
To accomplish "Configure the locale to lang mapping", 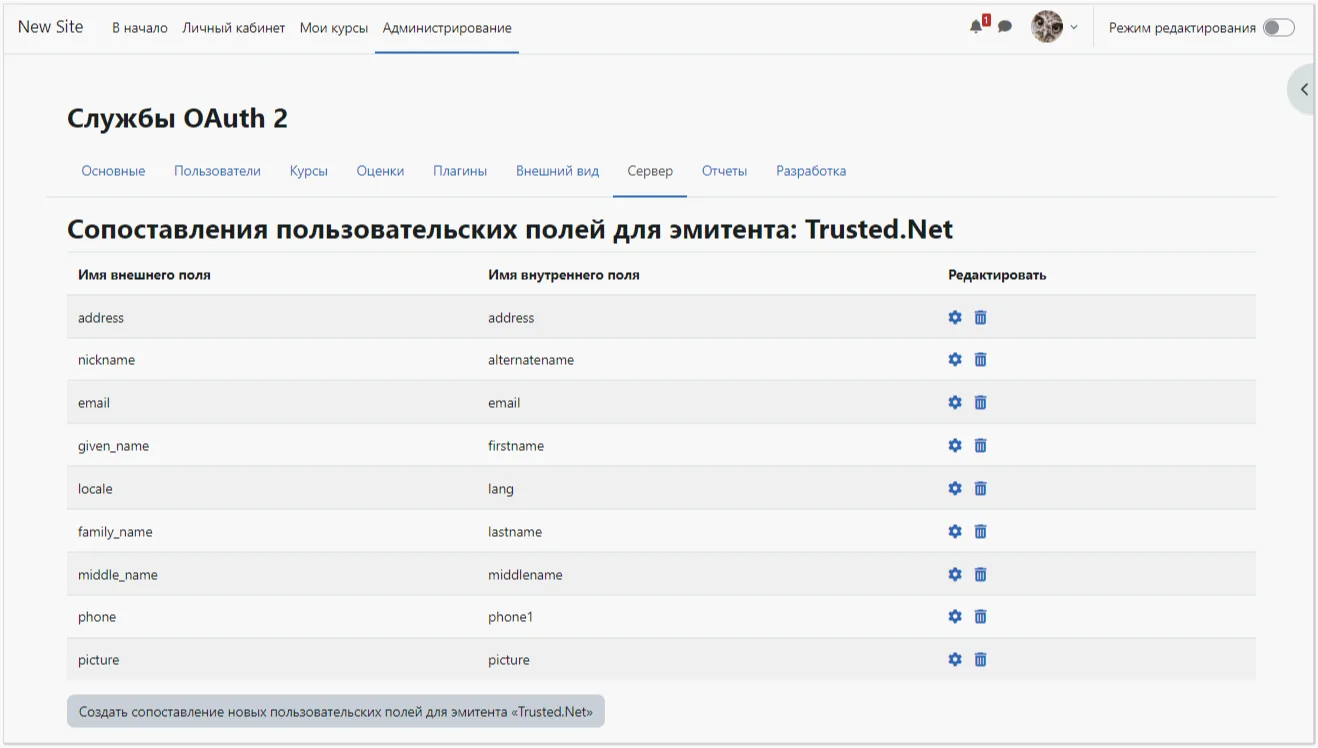I will [x=954, y=488].
